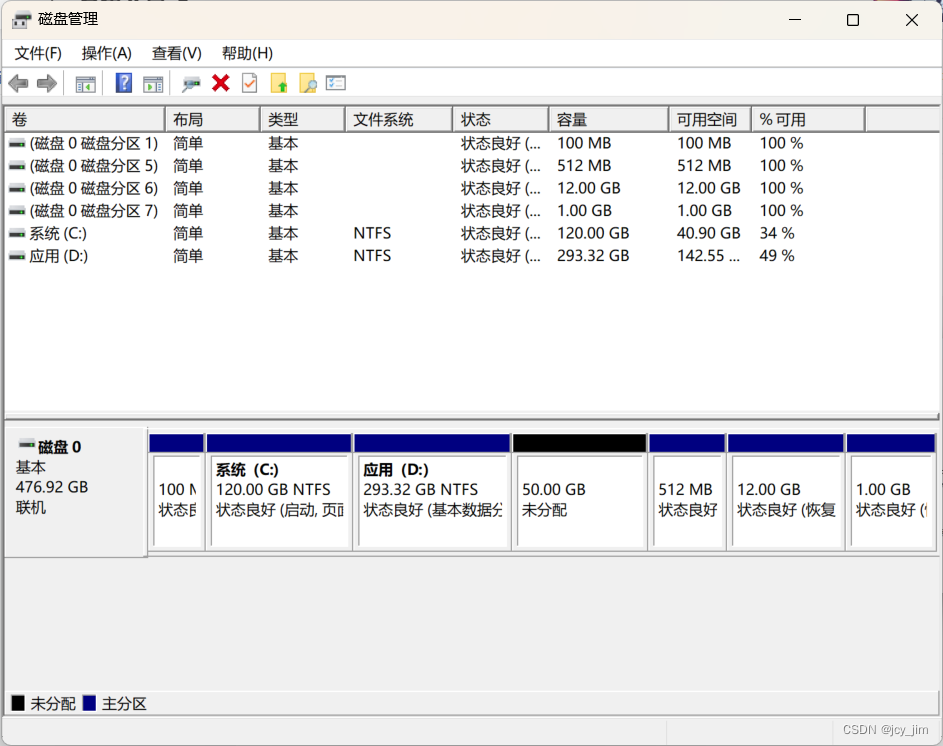Click the 12.00 GB capacity cell in list

[589, 188]
